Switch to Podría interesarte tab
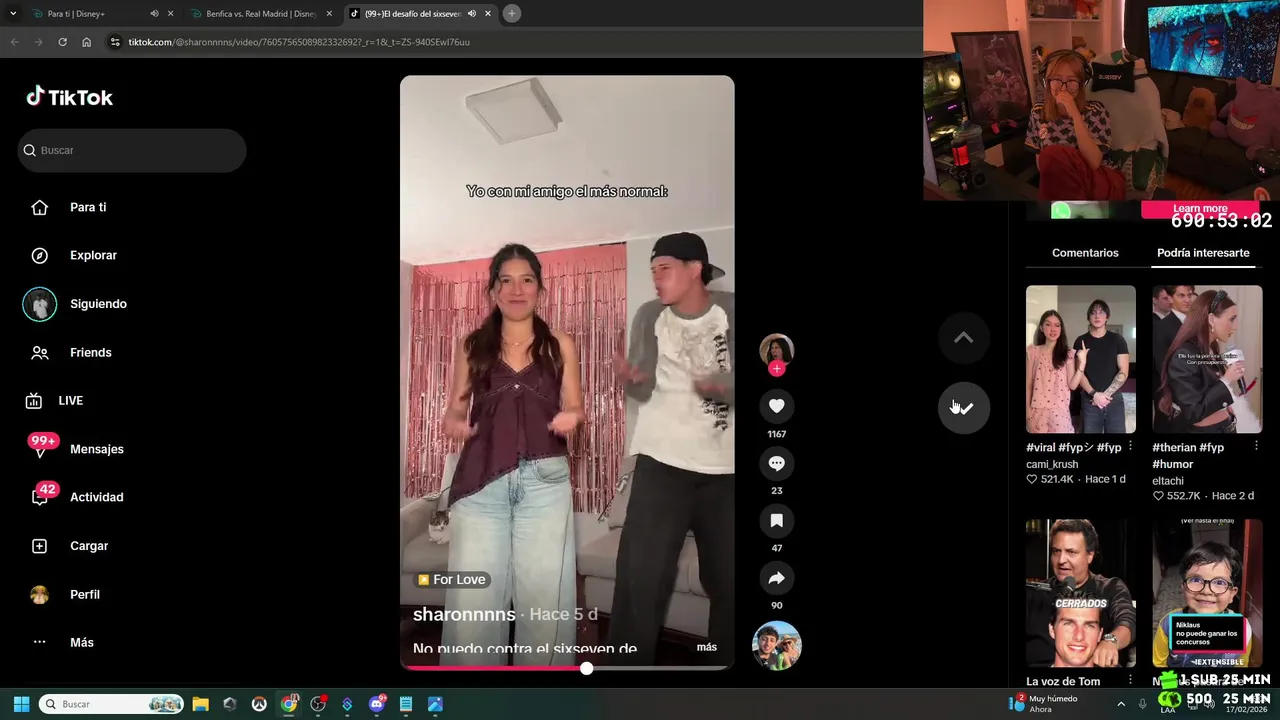 coord(1203,253)
